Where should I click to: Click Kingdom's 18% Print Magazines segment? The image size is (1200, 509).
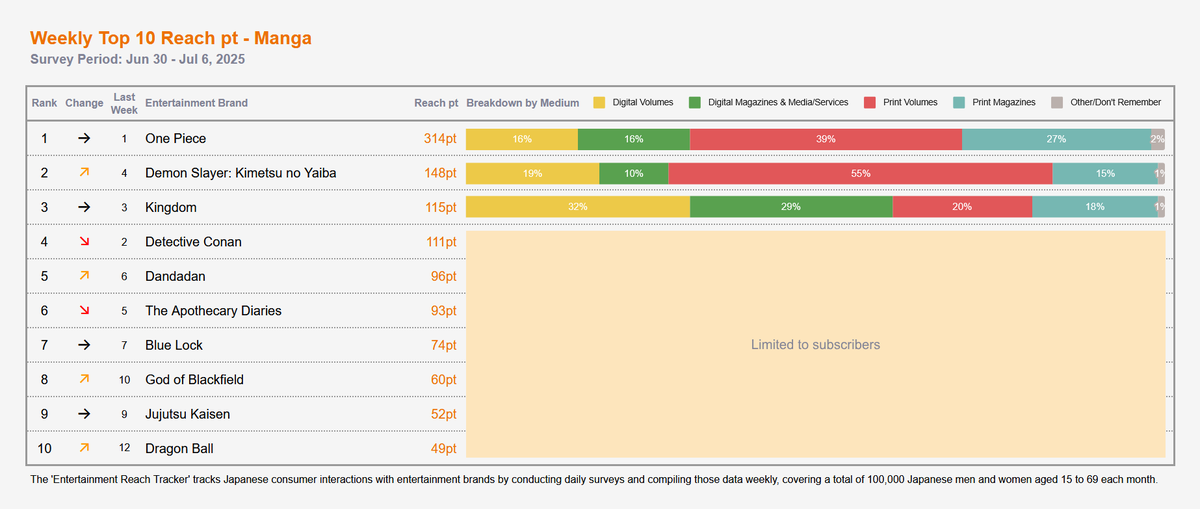[1095, 207]
